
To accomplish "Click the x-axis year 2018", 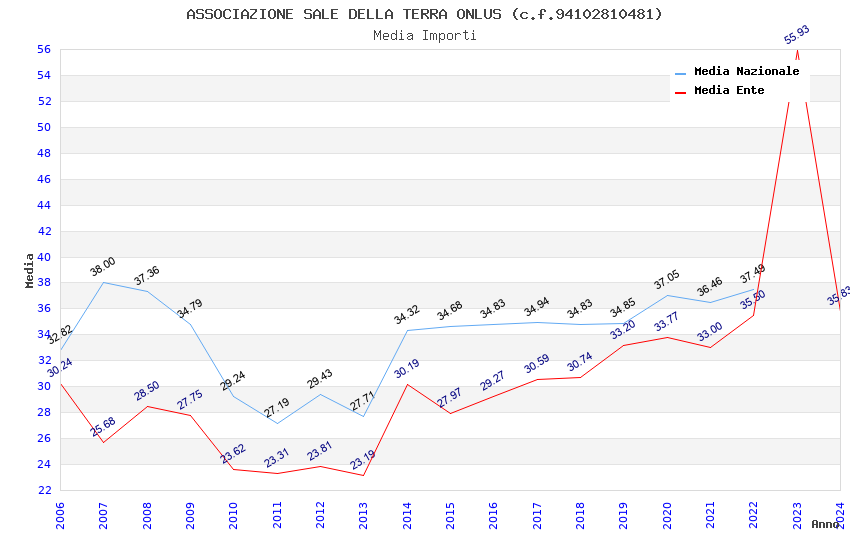I will pos(580,516).
